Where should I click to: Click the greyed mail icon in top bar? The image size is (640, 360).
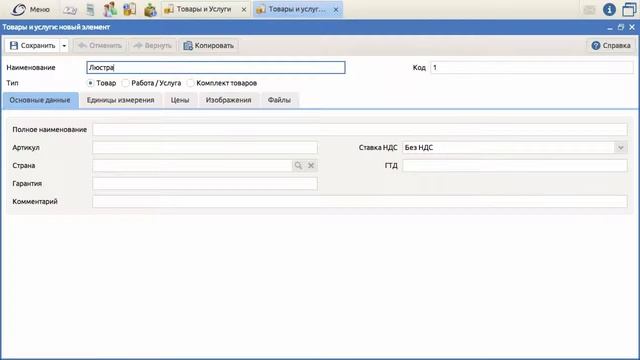[589, 9]
